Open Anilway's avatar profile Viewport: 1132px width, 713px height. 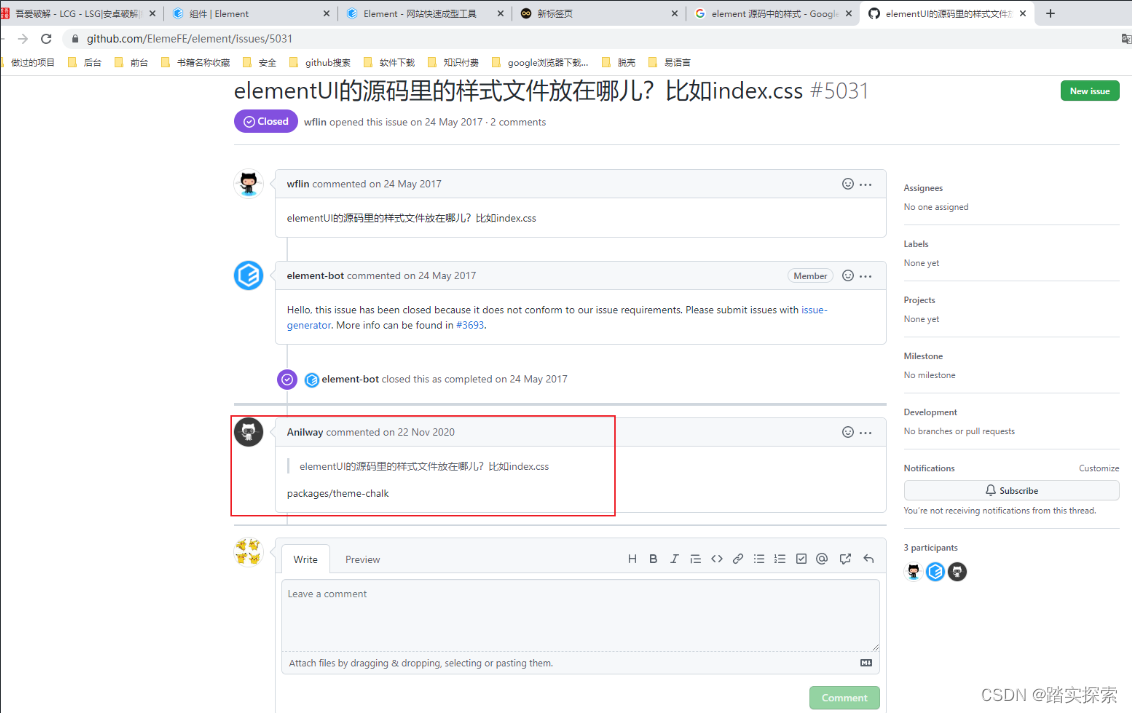[x=248, y=432]
